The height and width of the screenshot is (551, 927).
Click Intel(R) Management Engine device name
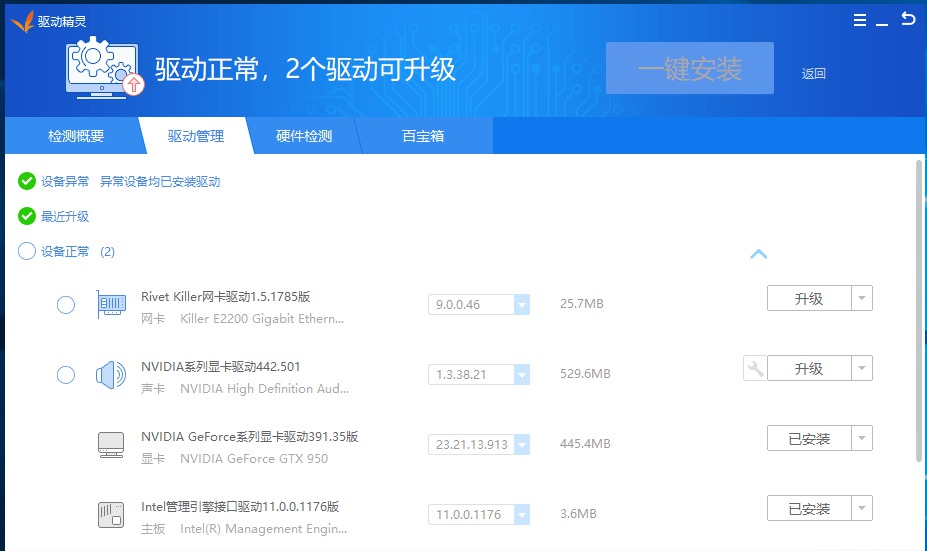(x=264, y=529)
